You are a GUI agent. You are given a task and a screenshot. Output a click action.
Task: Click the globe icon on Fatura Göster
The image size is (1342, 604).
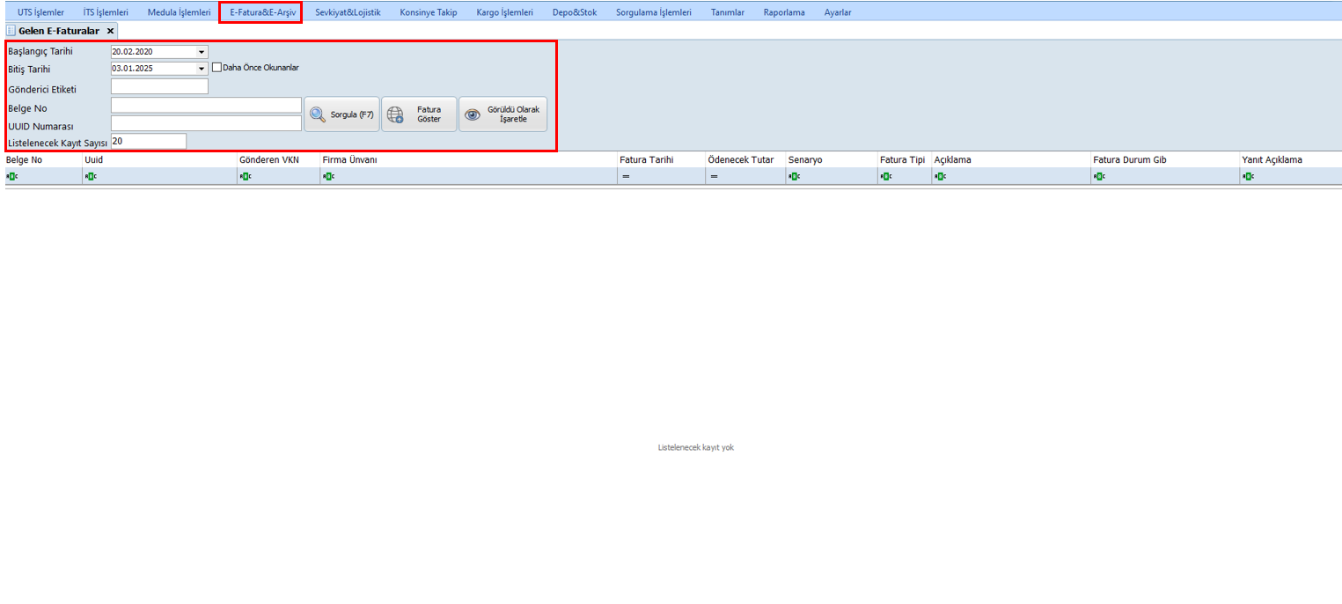[395, 115]
